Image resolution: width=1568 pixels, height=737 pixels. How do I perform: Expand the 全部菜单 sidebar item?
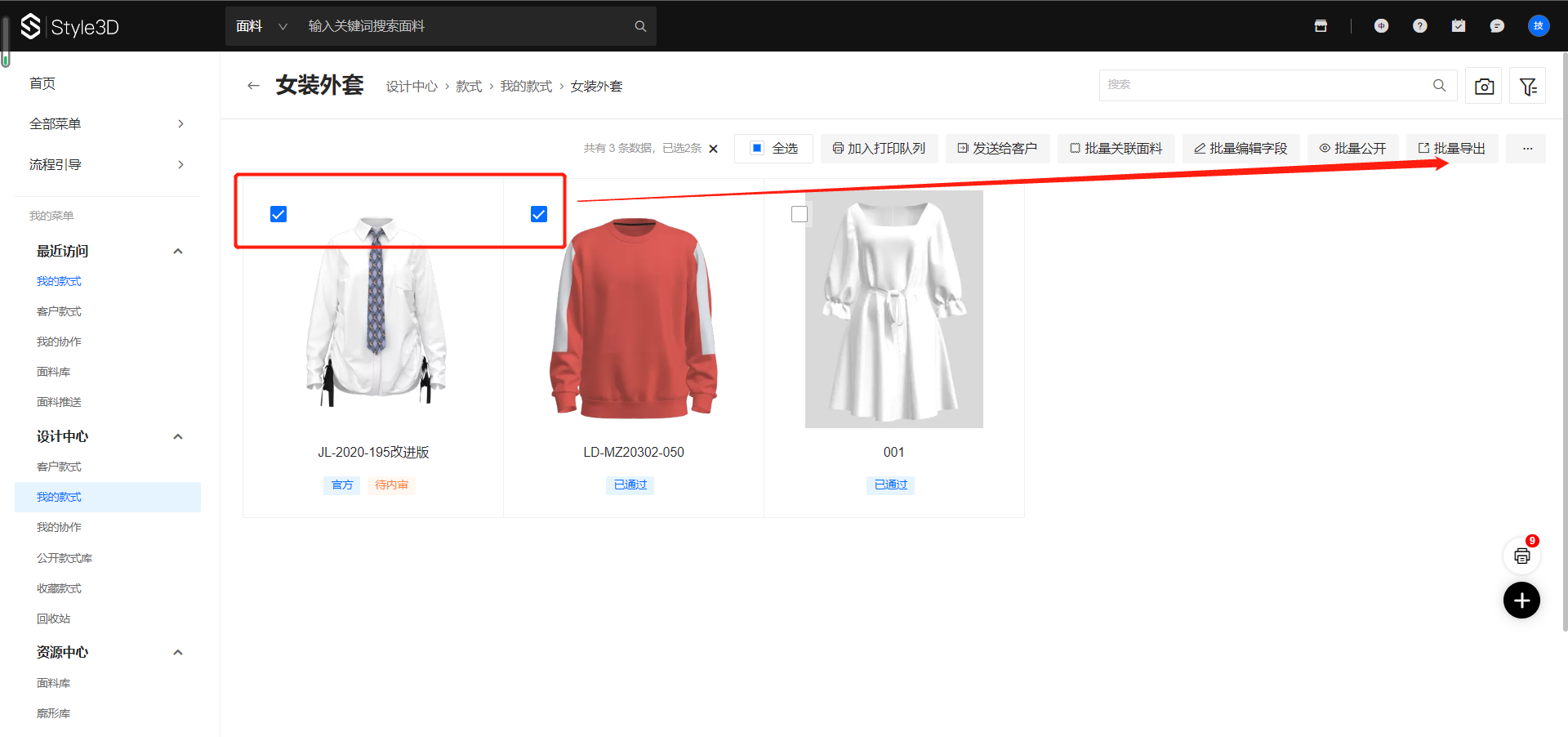tap(106, 124)
